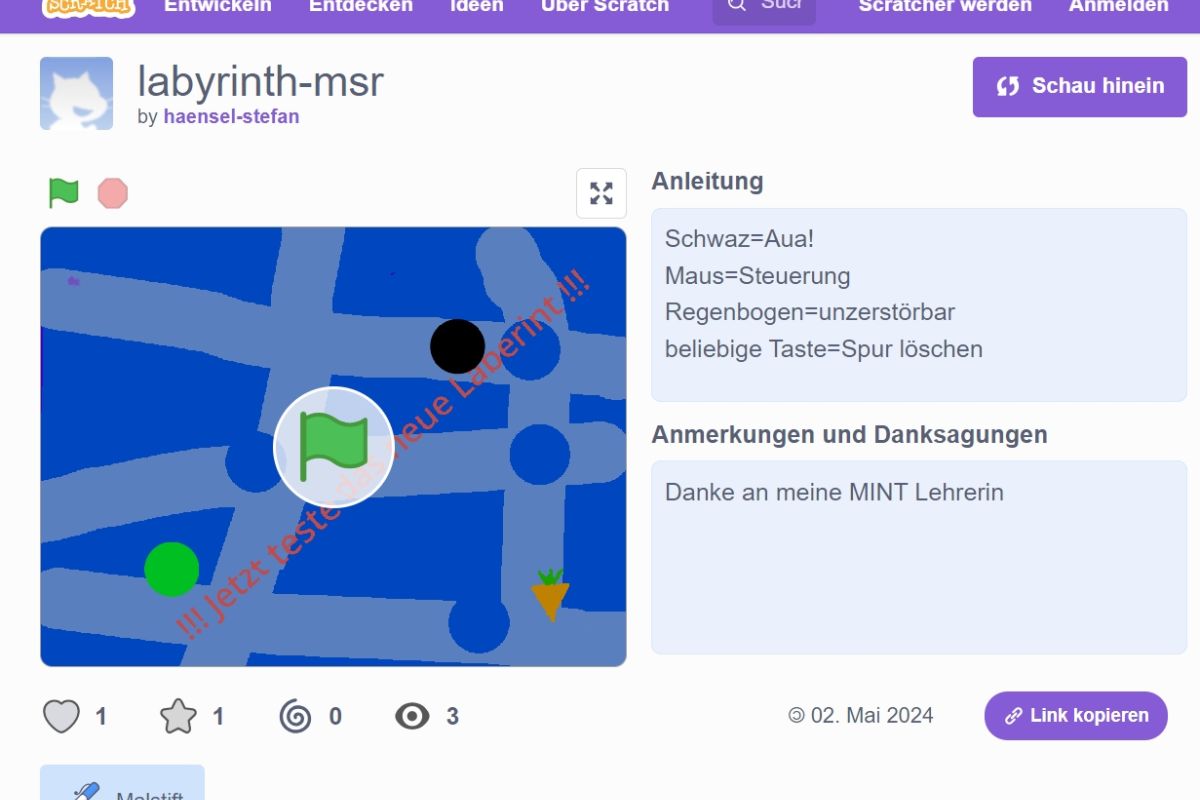Screen dimensions: 1200x800
Task: Open the Entwickeln menu item
Action: tap(217, 7)
